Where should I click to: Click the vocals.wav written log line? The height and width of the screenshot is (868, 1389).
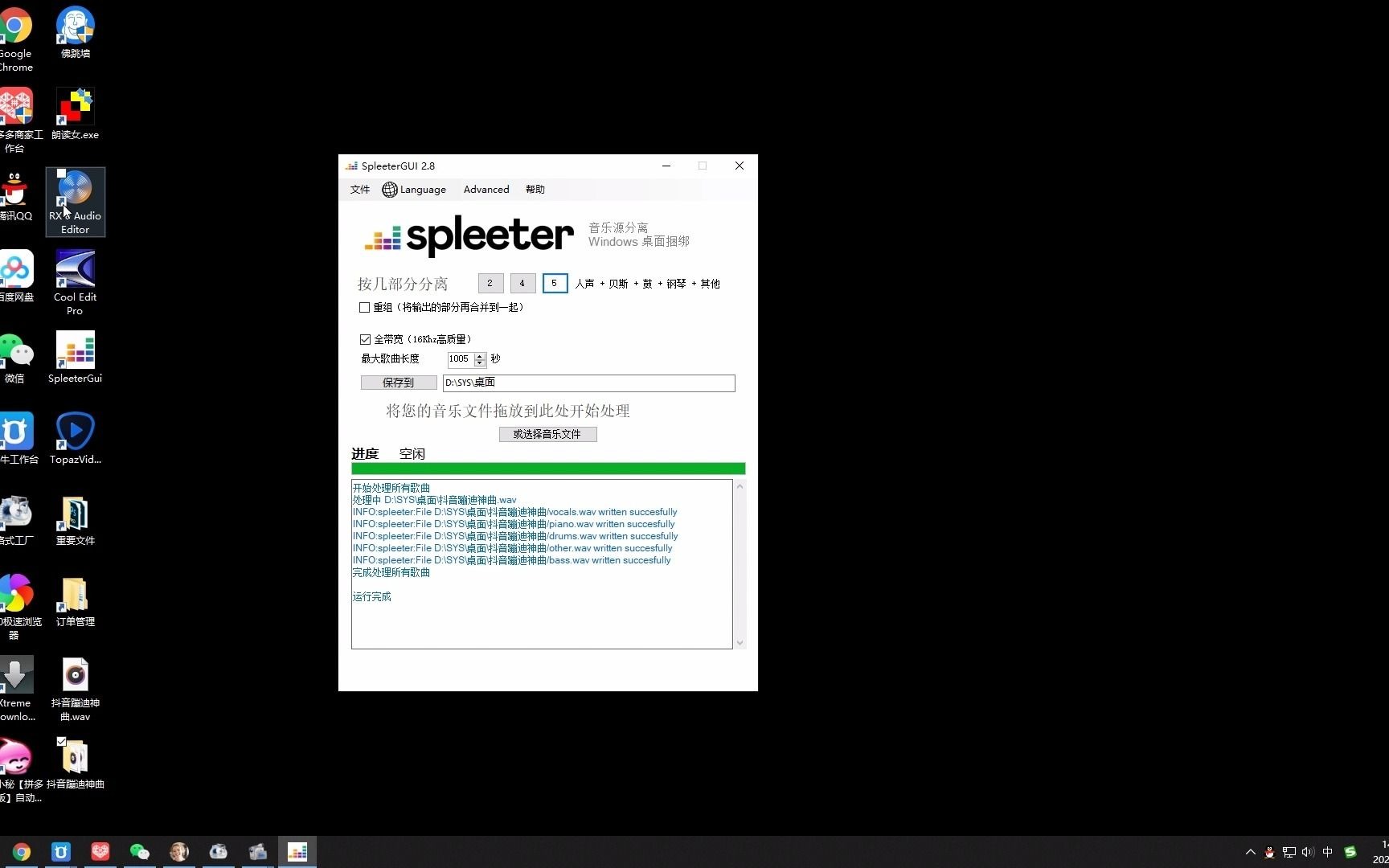click(514, 512)
